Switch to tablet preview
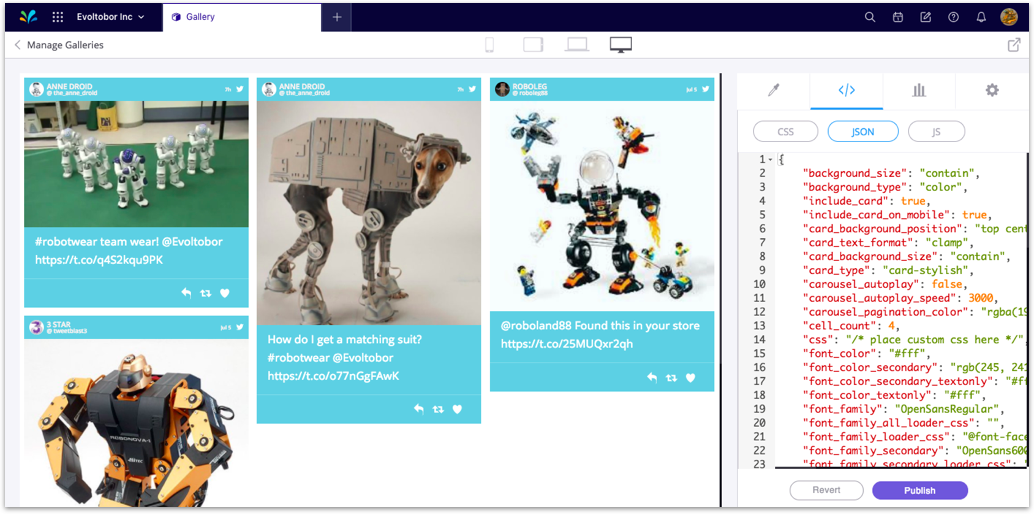The height and width of the screenshot is (514, 1034). click(x=533, y=45)
